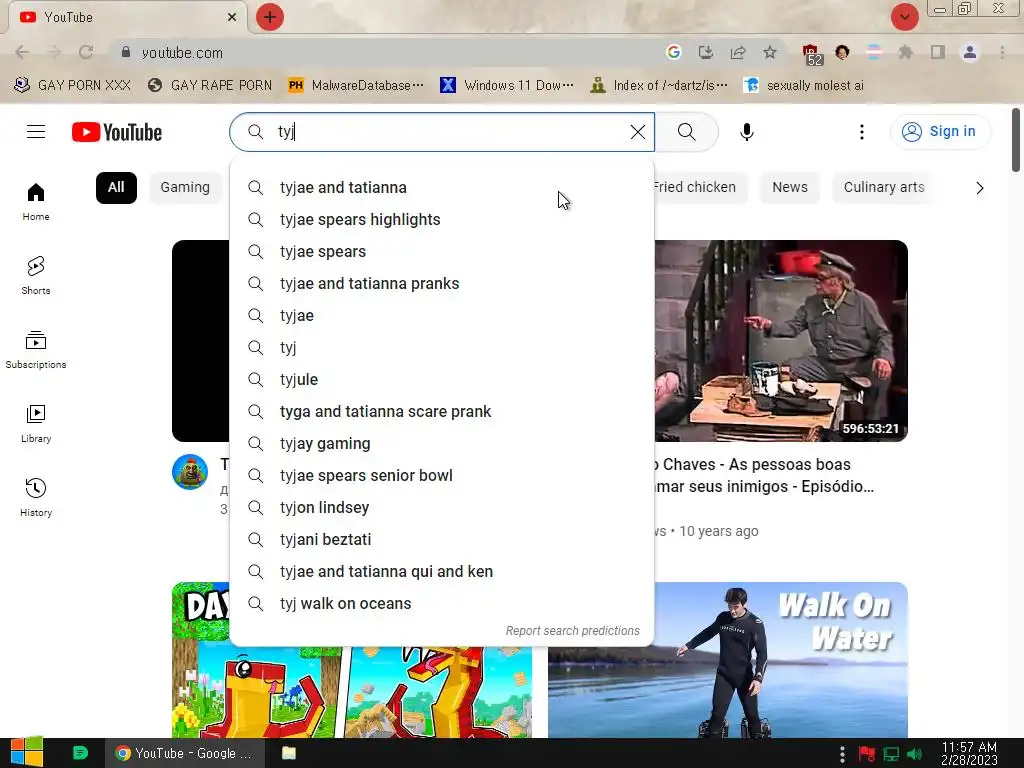
Task: Click the magnifier search submit button
Action: click(x=686, y=132)
